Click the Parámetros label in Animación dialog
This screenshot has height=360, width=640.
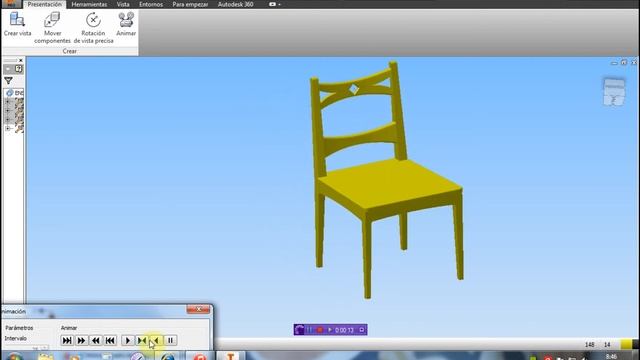coord(19,328)
